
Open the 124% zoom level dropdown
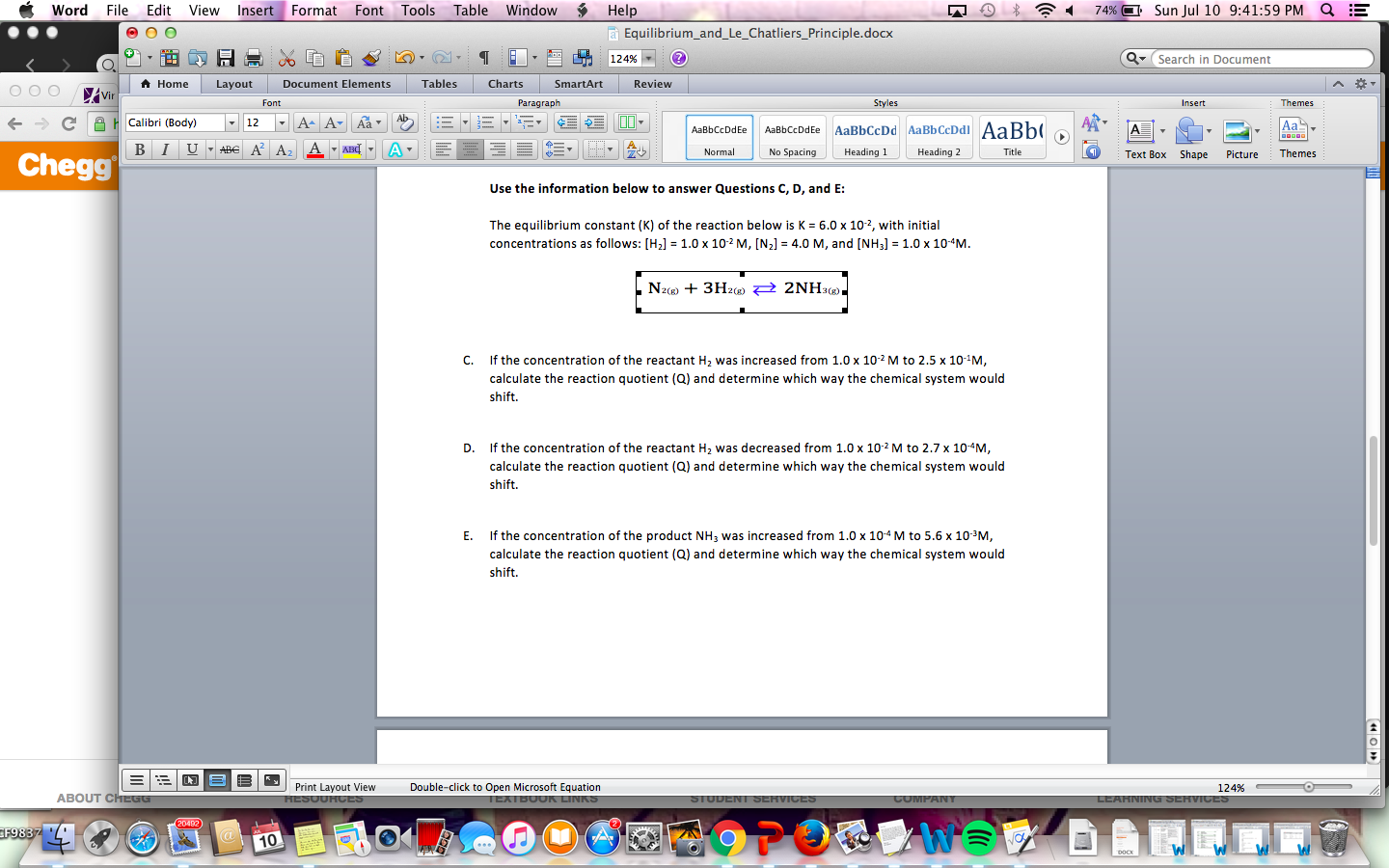coord(643,58)
